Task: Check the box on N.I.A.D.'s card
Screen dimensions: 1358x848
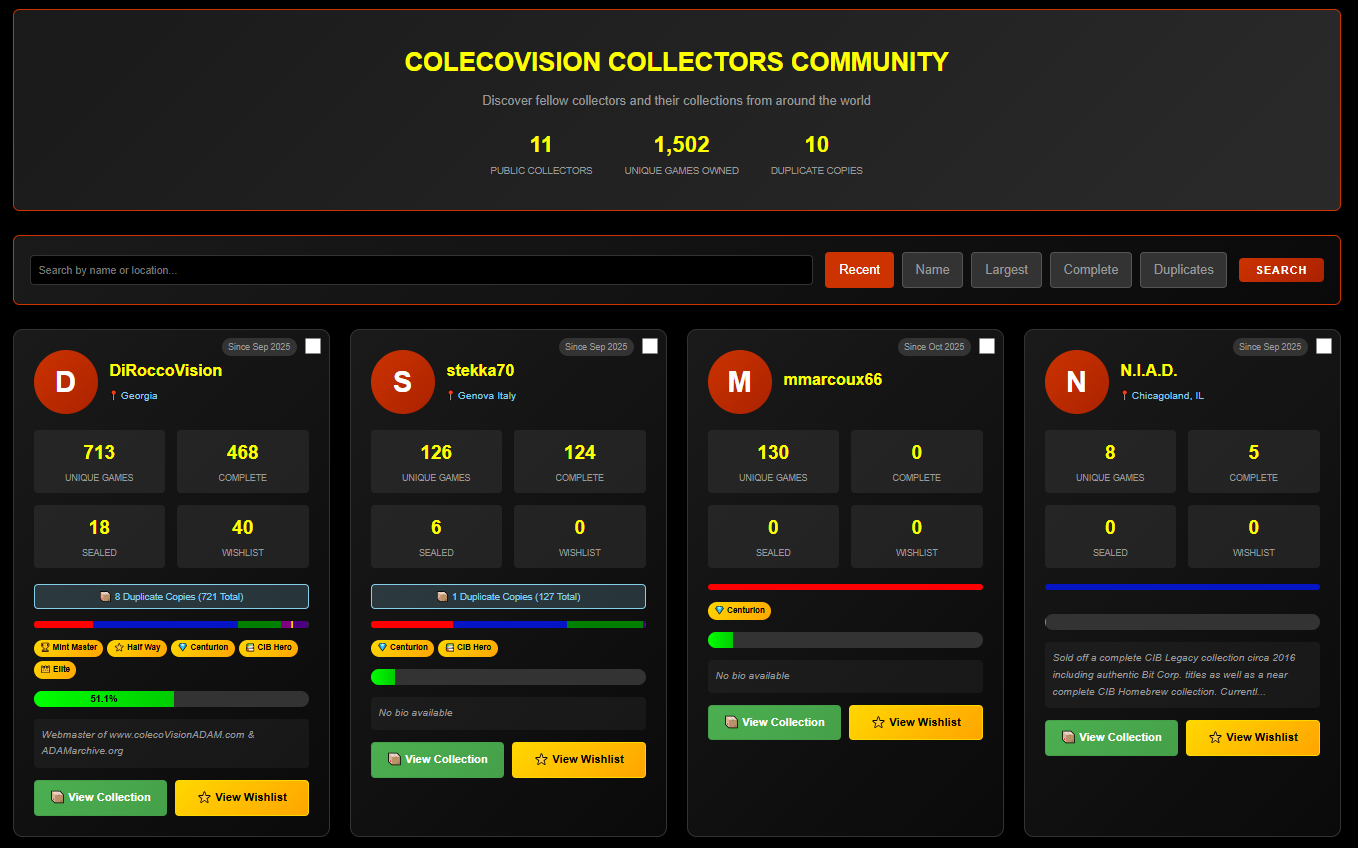Action: click(x=1324, y=346)
